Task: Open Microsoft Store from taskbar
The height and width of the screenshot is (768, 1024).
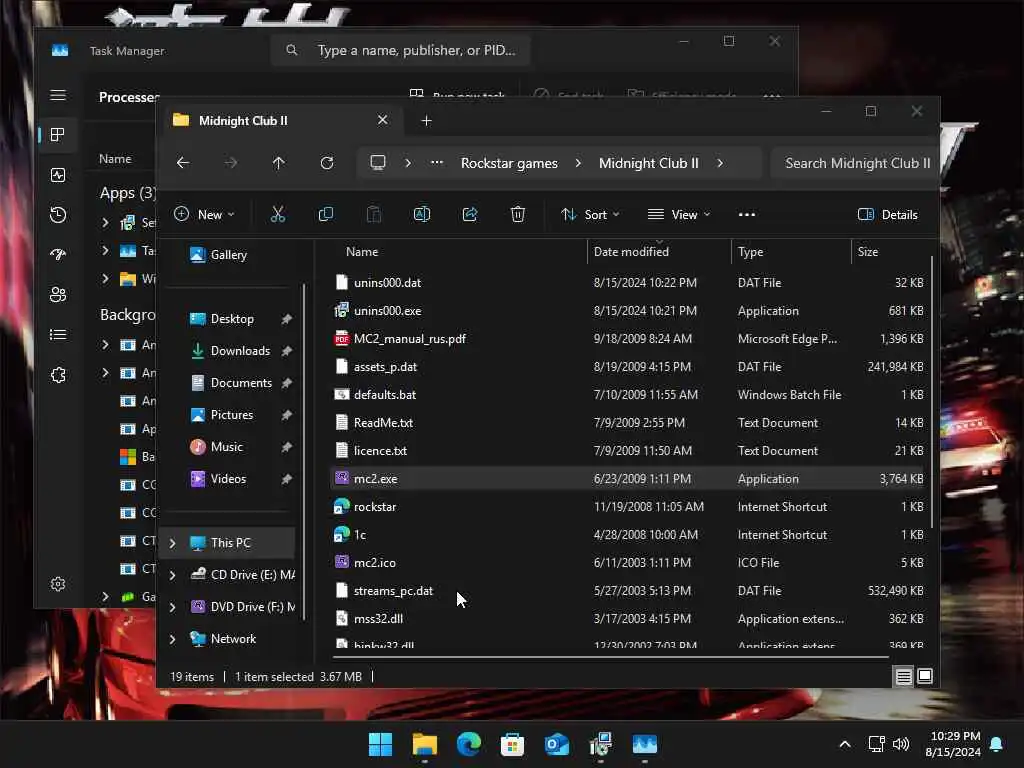Action: [x=513, y=744]
